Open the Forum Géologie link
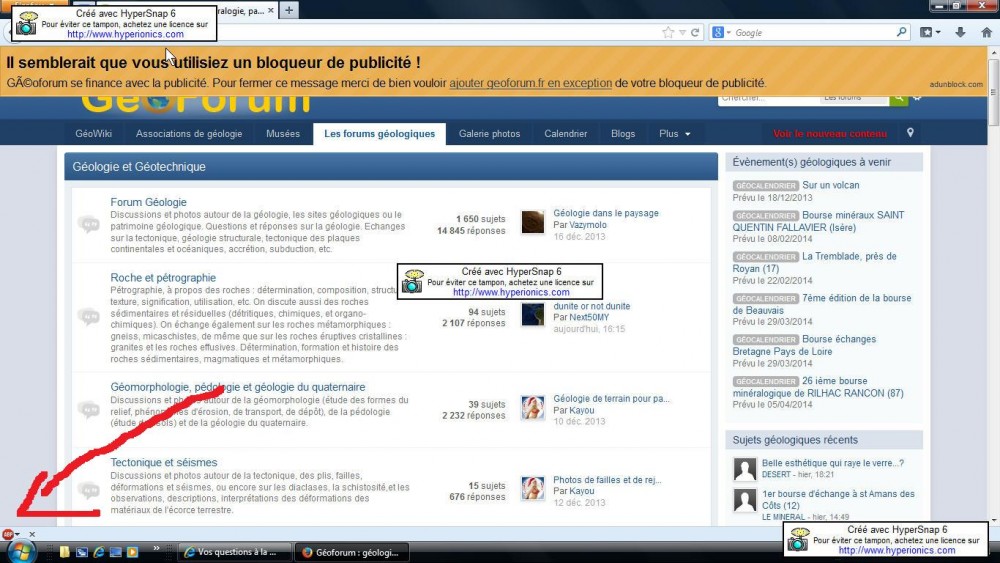 (148, 202)
